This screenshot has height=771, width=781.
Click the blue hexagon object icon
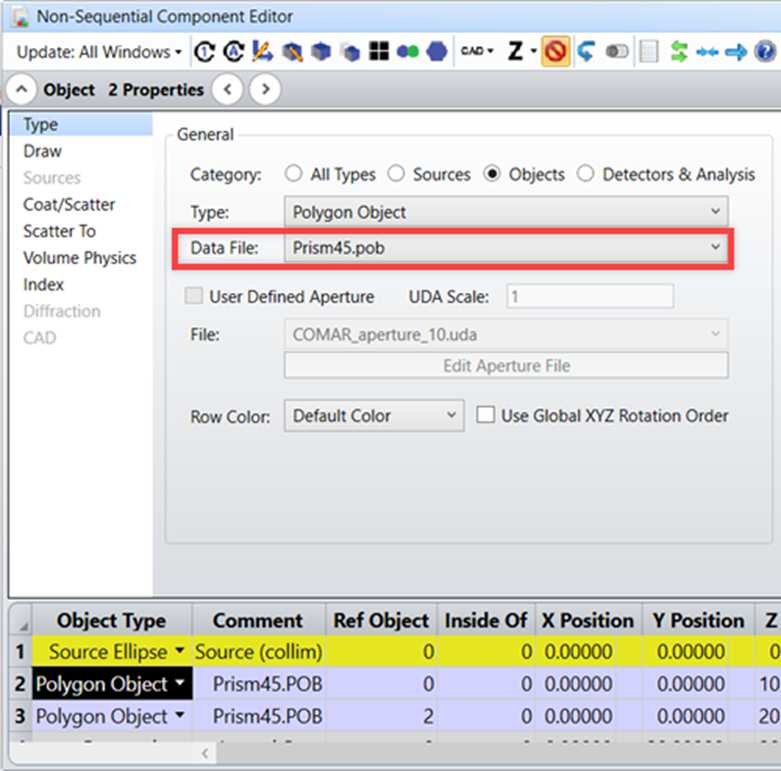[437, 51]
